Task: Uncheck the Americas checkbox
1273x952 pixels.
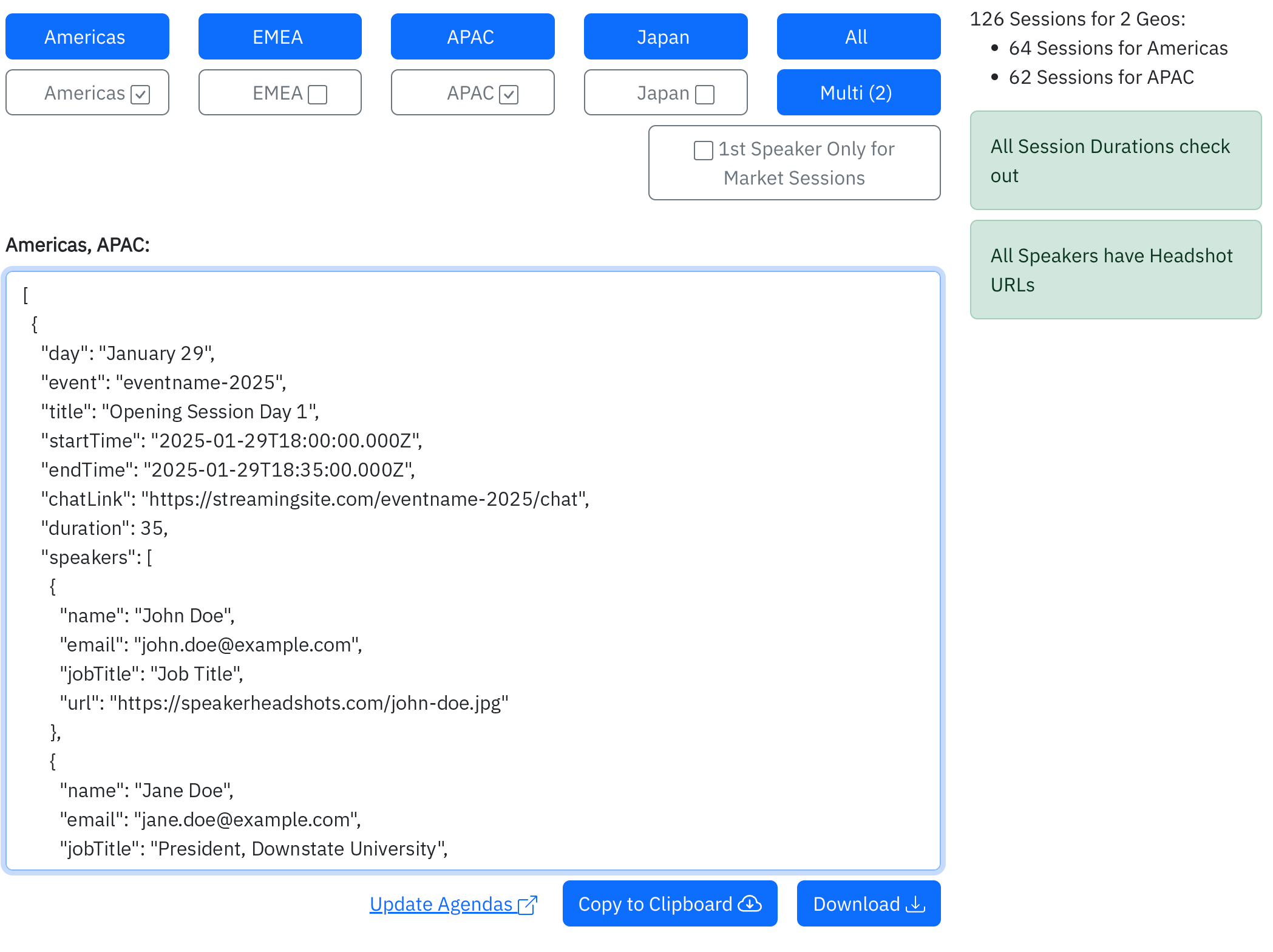Action: 140,94
